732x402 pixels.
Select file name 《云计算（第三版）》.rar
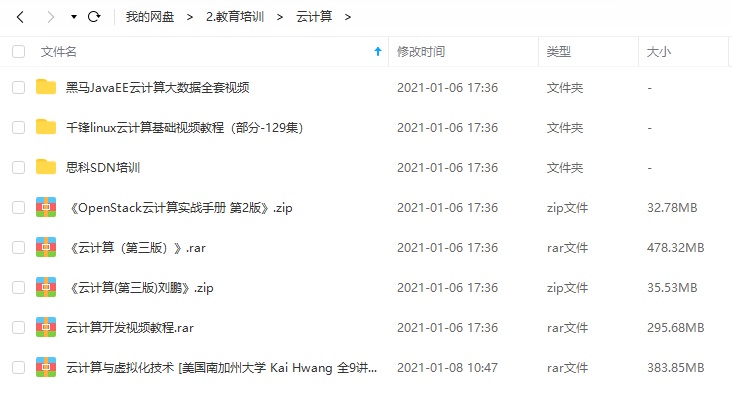point(137,247)
